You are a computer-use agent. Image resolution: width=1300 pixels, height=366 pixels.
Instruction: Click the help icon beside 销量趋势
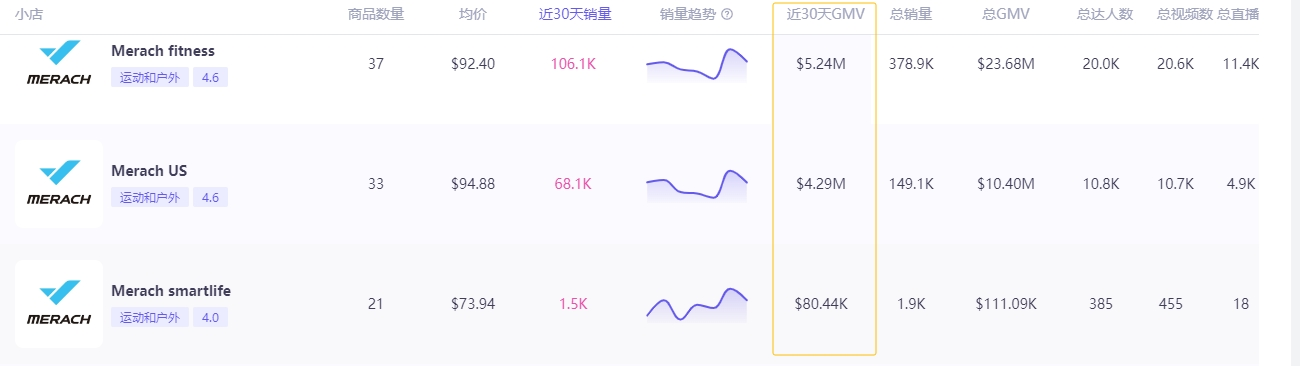[x=727, y=14]
